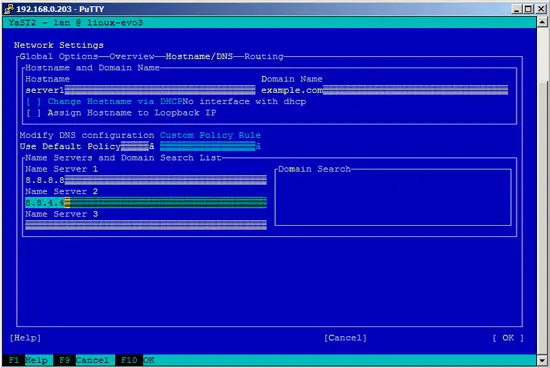Screen dimensions: 550x368
Task: Close the PuTTY window
Action: pos(541,9)
